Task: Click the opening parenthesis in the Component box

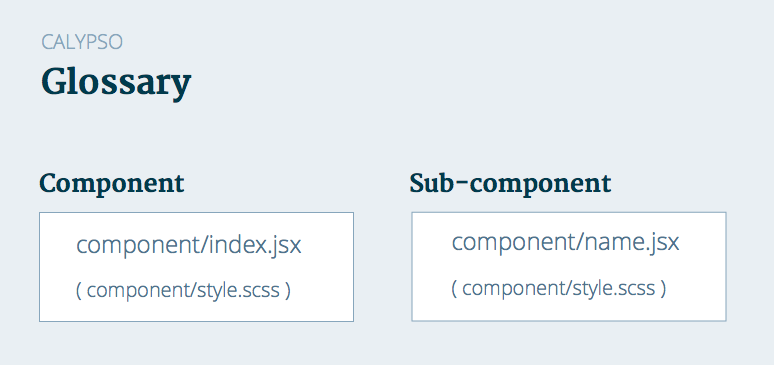Action: [78, 291]
